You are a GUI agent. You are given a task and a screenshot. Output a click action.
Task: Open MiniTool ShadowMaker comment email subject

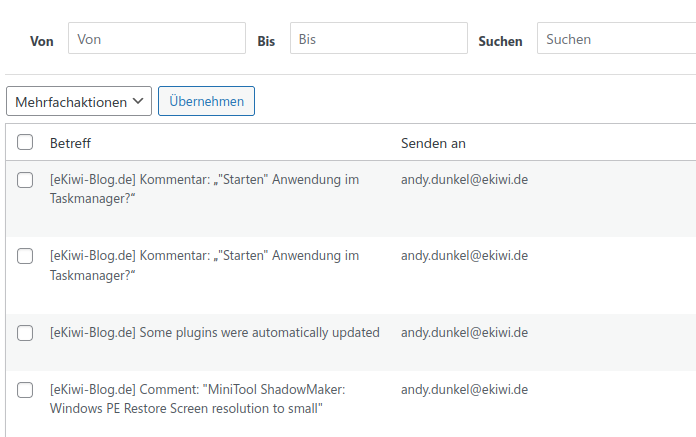pyautogui.click(x=198, y=399)
